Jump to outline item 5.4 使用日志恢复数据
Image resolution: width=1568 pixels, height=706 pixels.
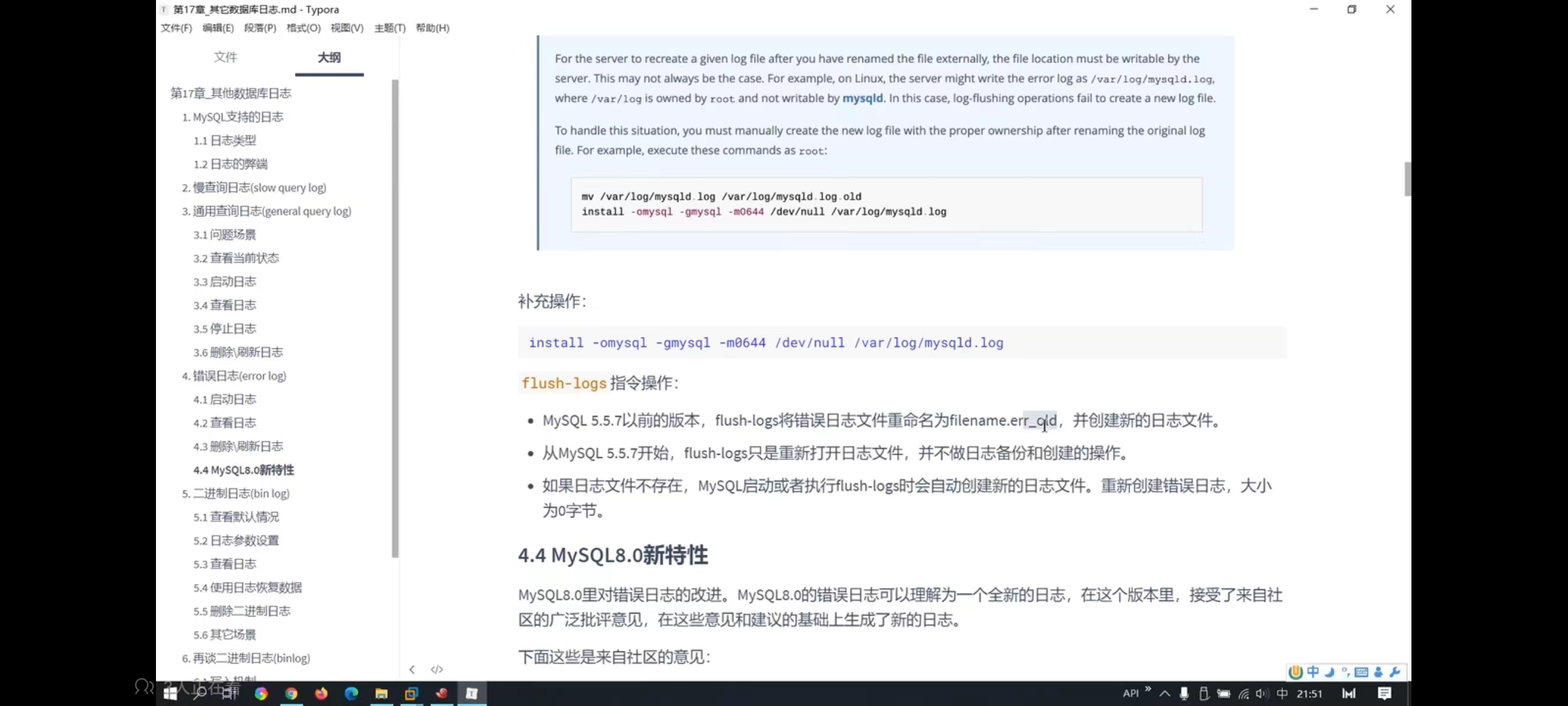(248, 588)
